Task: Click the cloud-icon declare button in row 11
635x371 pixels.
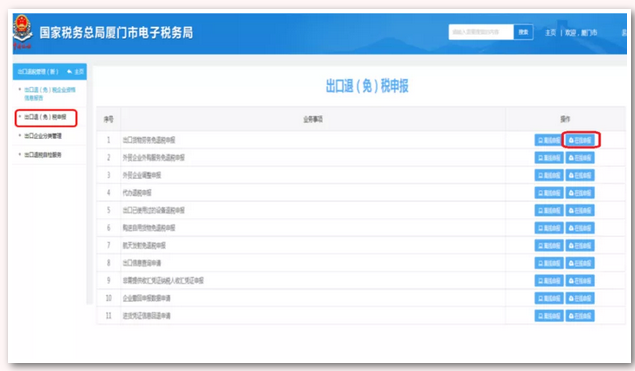Action: (x=580, y=316)
